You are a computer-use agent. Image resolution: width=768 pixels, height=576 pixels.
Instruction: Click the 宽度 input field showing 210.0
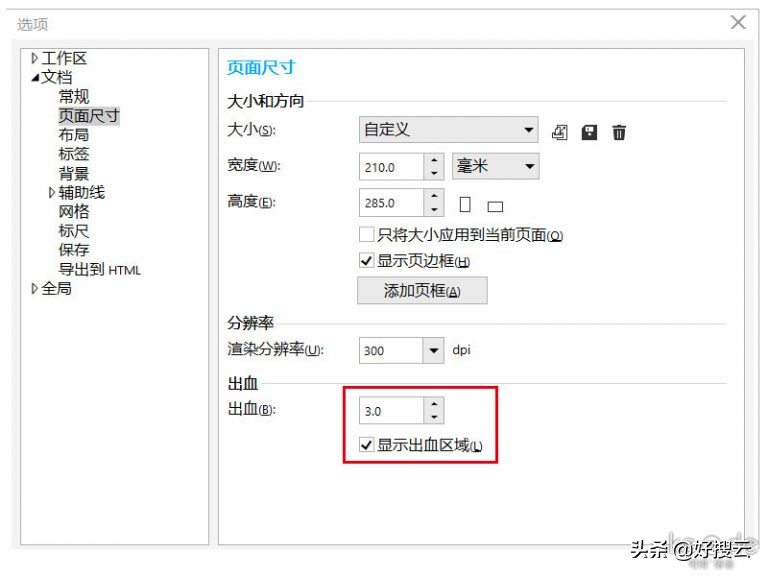[391, 167]
